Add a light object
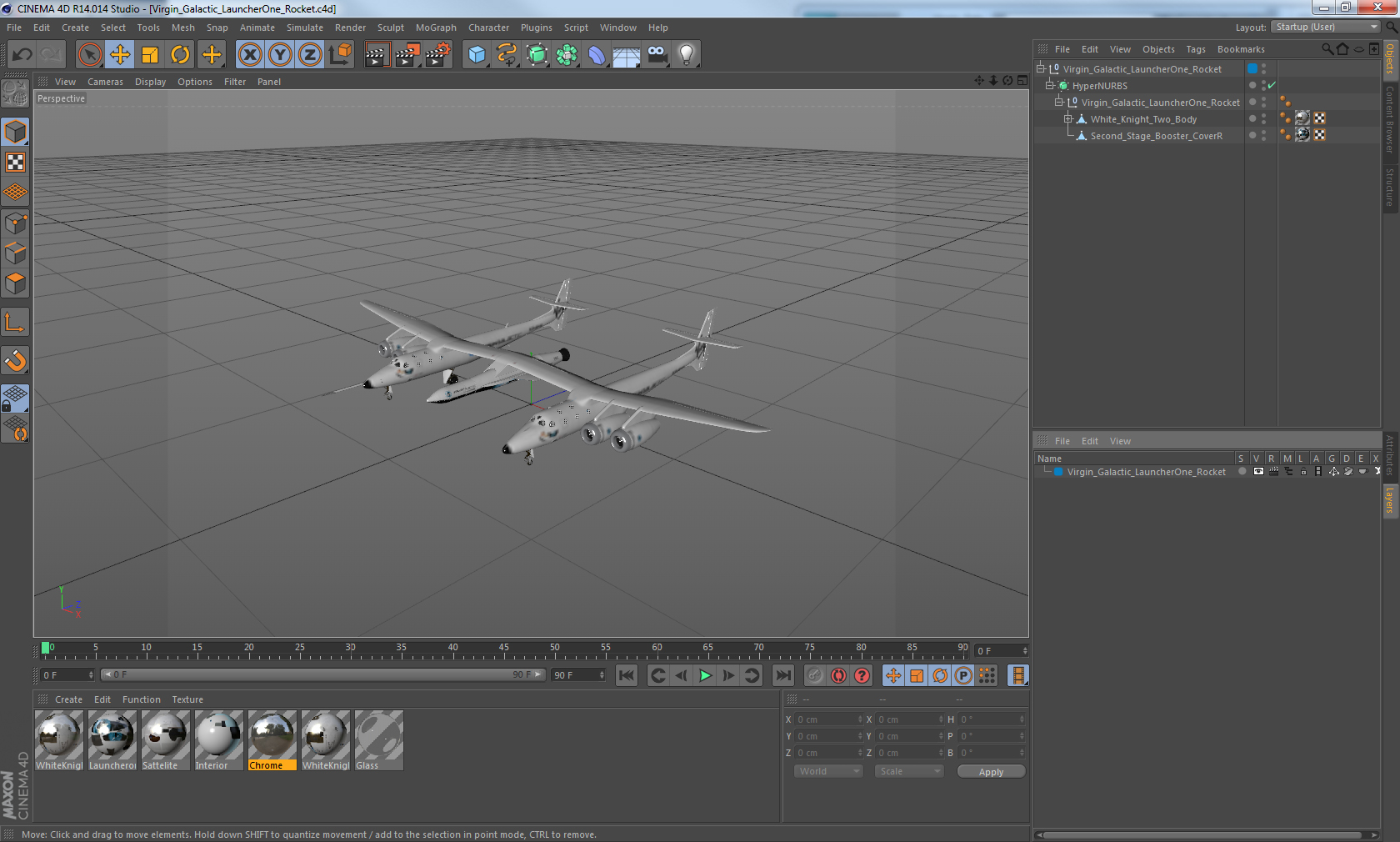 [687, 55]
